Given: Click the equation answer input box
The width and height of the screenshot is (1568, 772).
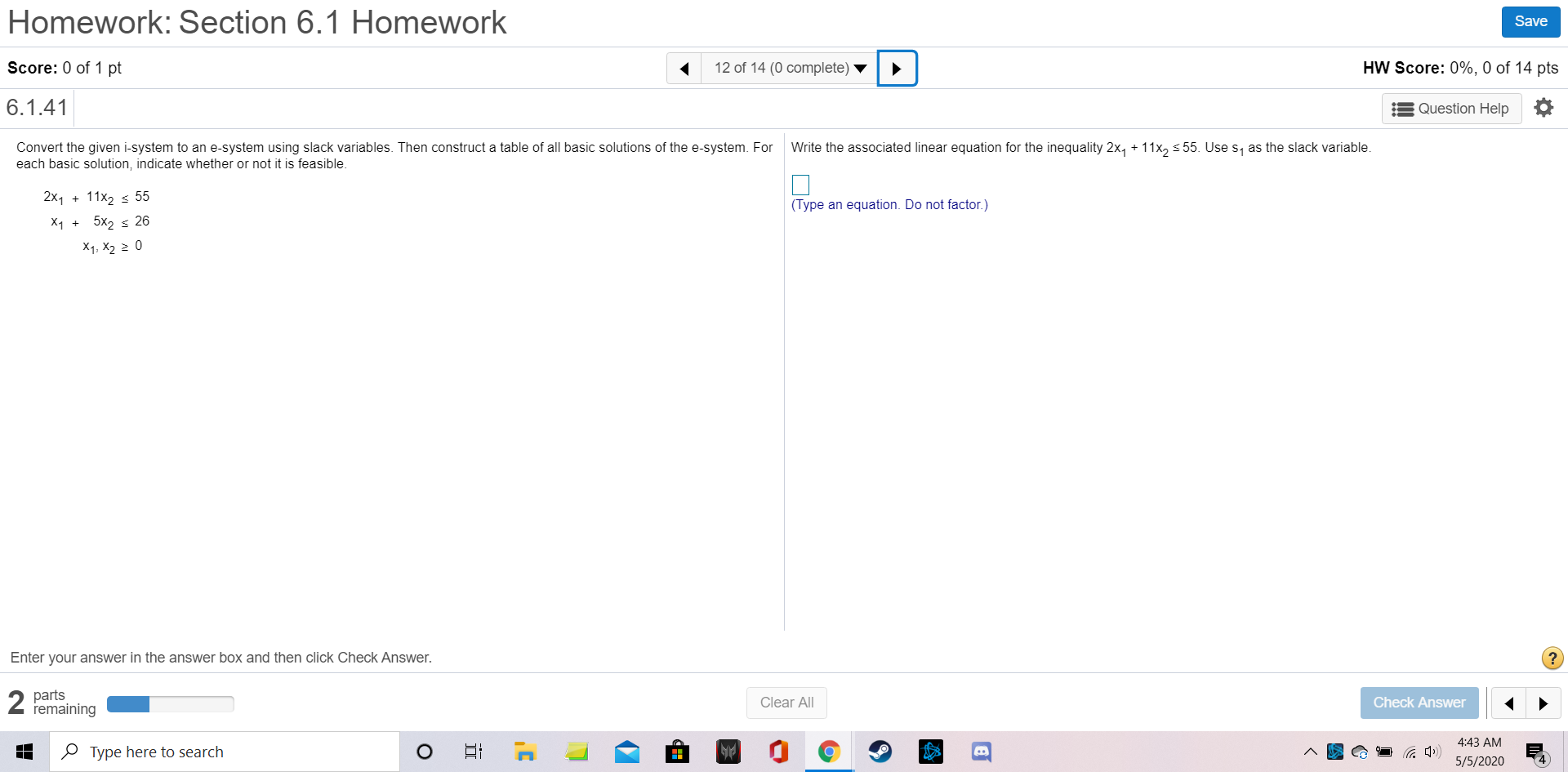Looking at the screenshot, I should tap(800, 185).
